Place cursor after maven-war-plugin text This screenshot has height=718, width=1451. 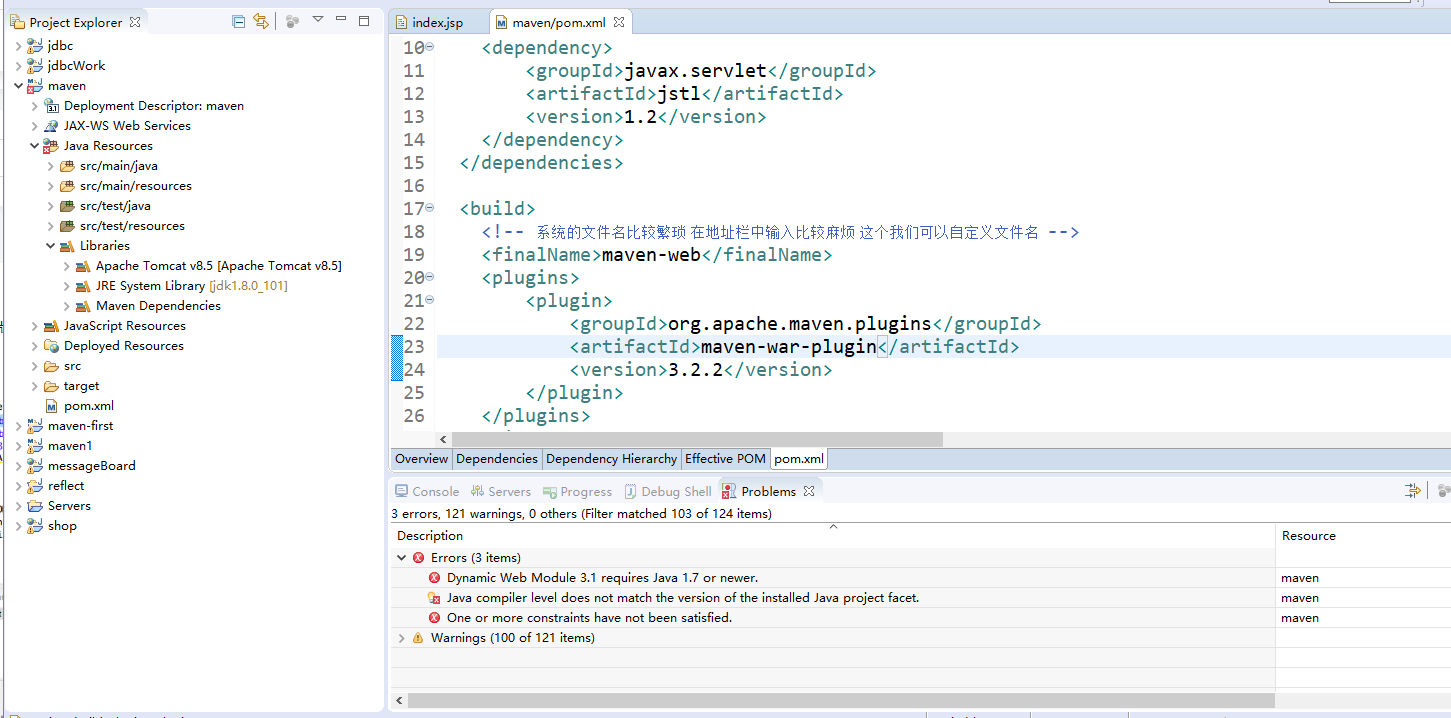pos(877,347)
